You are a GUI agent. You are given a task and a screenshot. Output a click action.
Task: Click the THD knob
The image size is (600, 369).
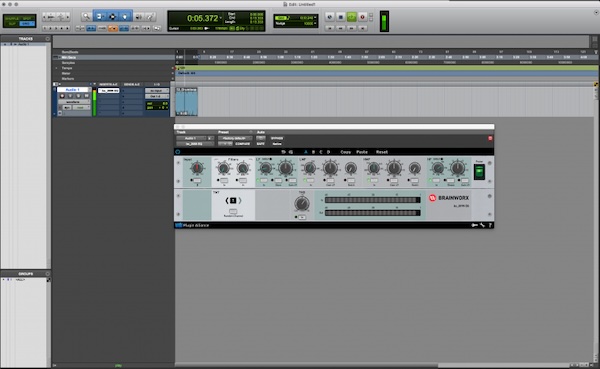click(302, 203)
